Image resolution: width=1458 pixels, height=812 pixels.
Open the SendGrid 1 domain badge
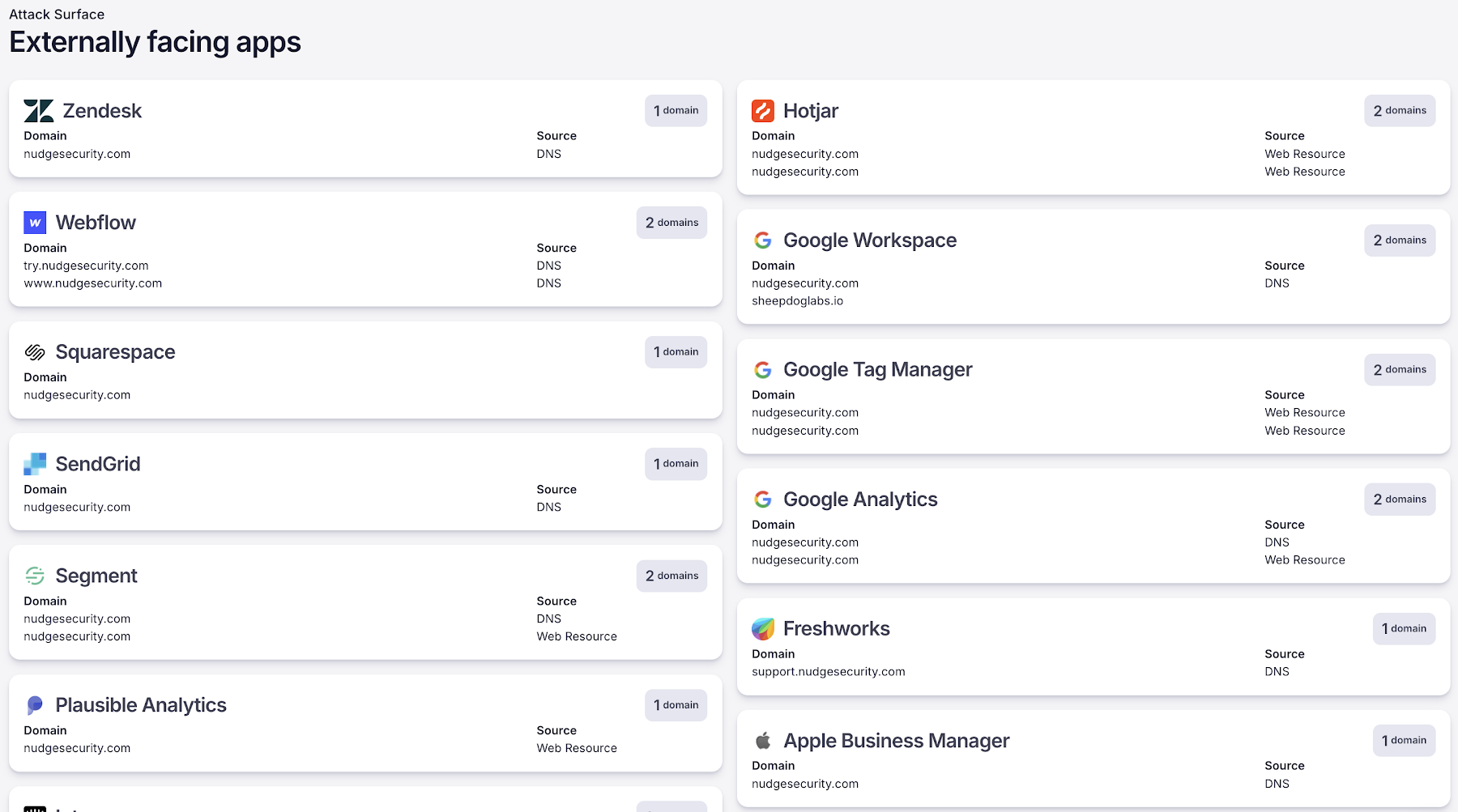(676, 464)
